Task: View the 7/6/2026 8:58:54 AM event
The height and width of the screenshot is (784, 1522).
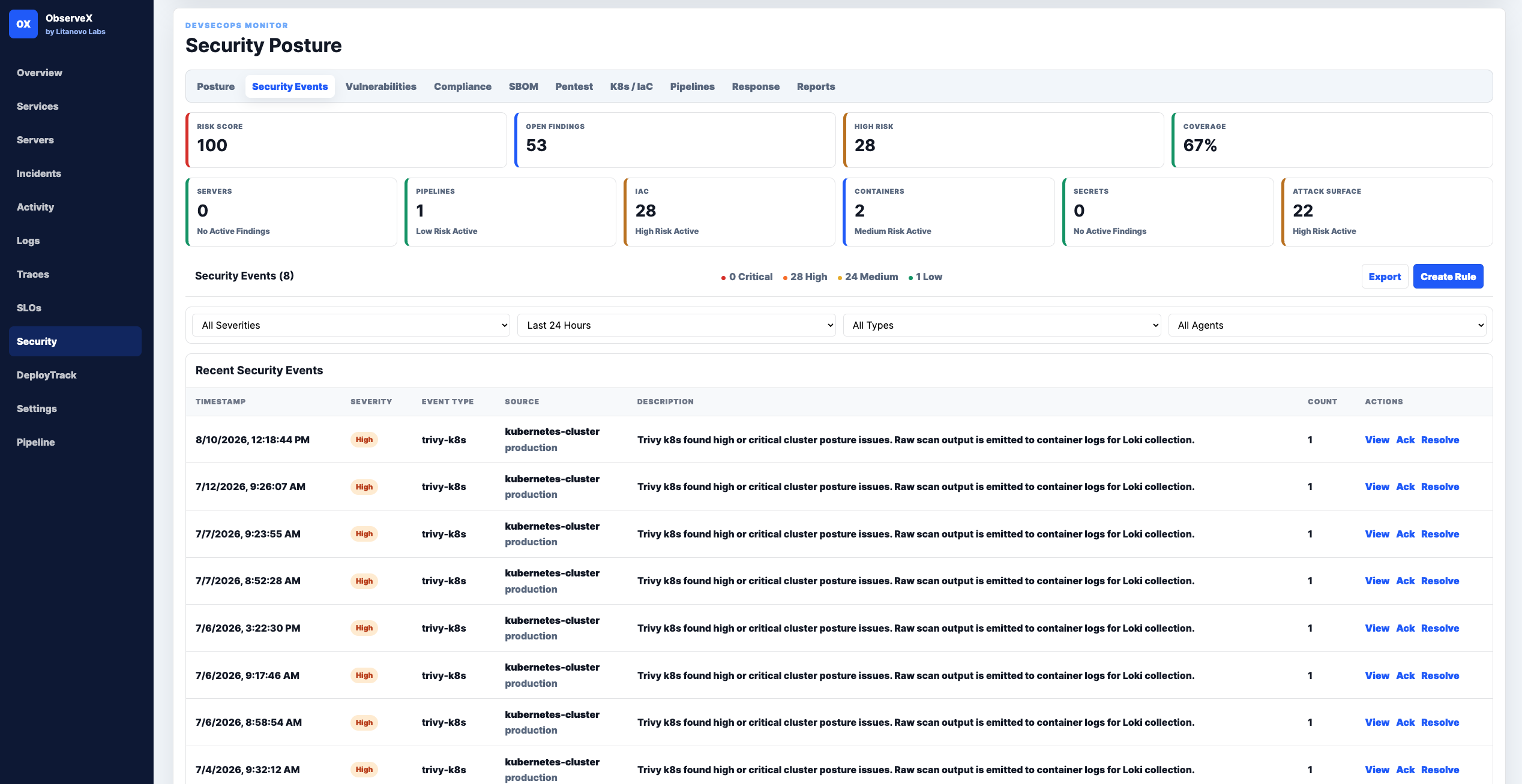Action: (1377, 722)
